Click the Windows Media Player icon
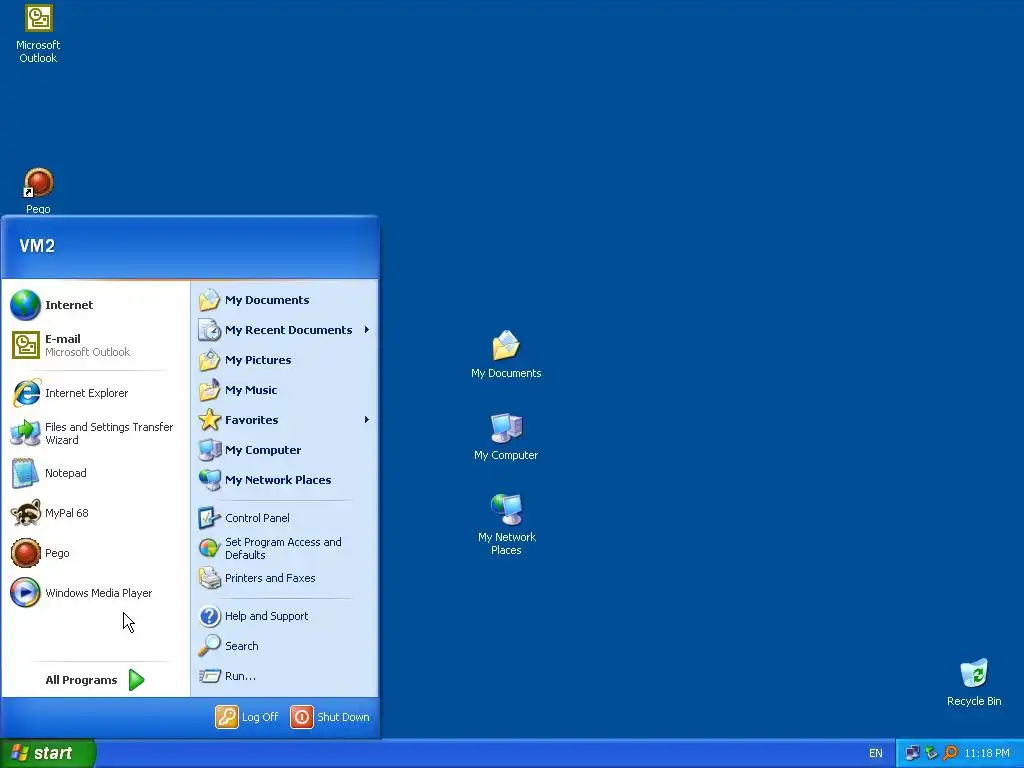The image size is (1024, 768). click(25, 593)
